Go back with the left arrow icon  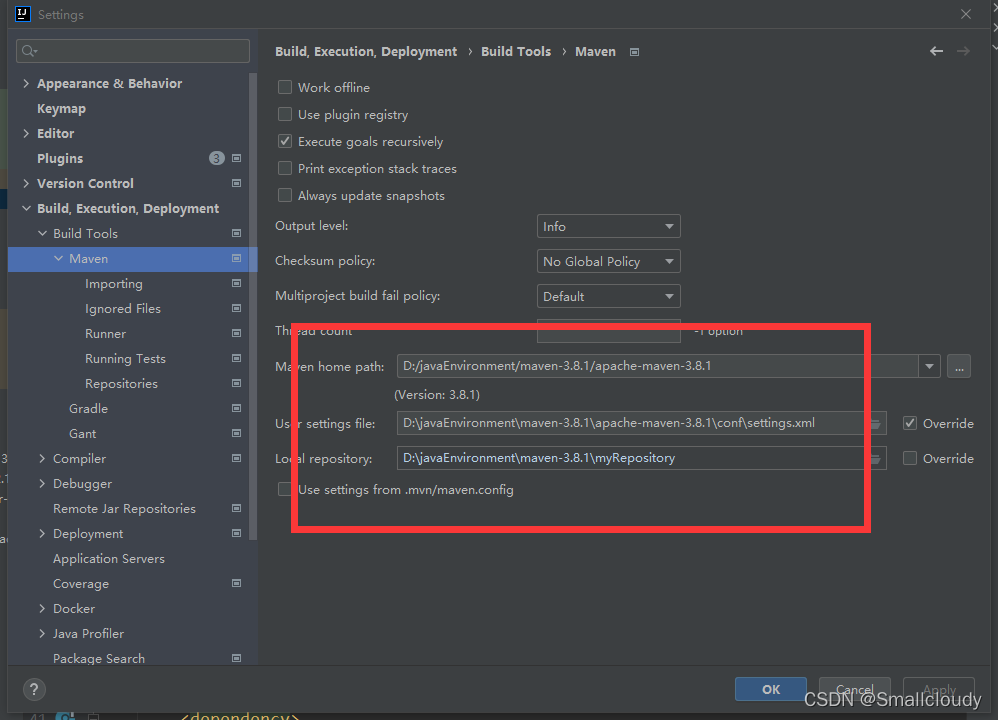coord(936,51)
